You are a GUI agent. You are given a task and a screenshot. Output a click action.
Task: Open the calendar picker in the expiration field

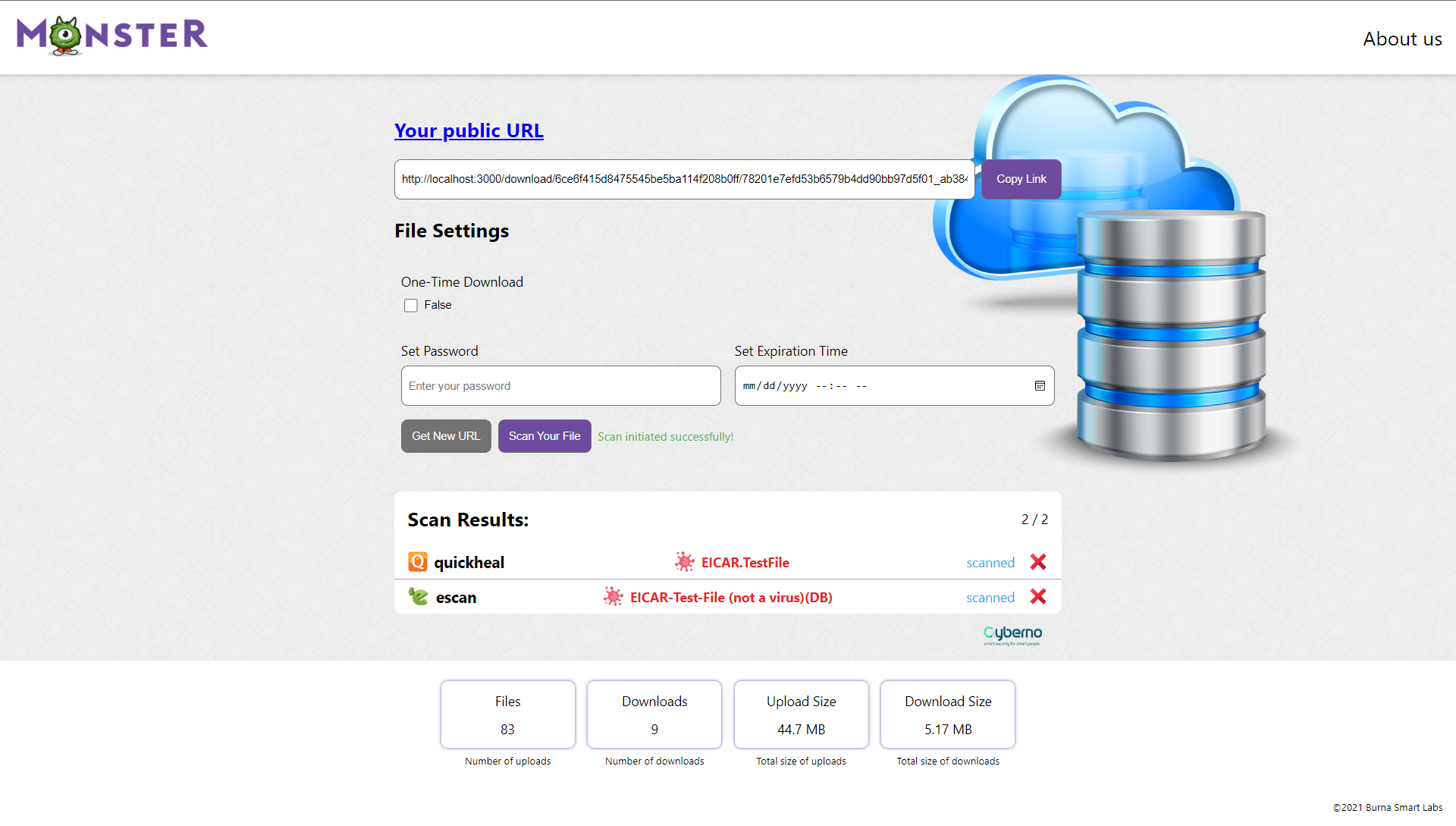[1040, 386]
